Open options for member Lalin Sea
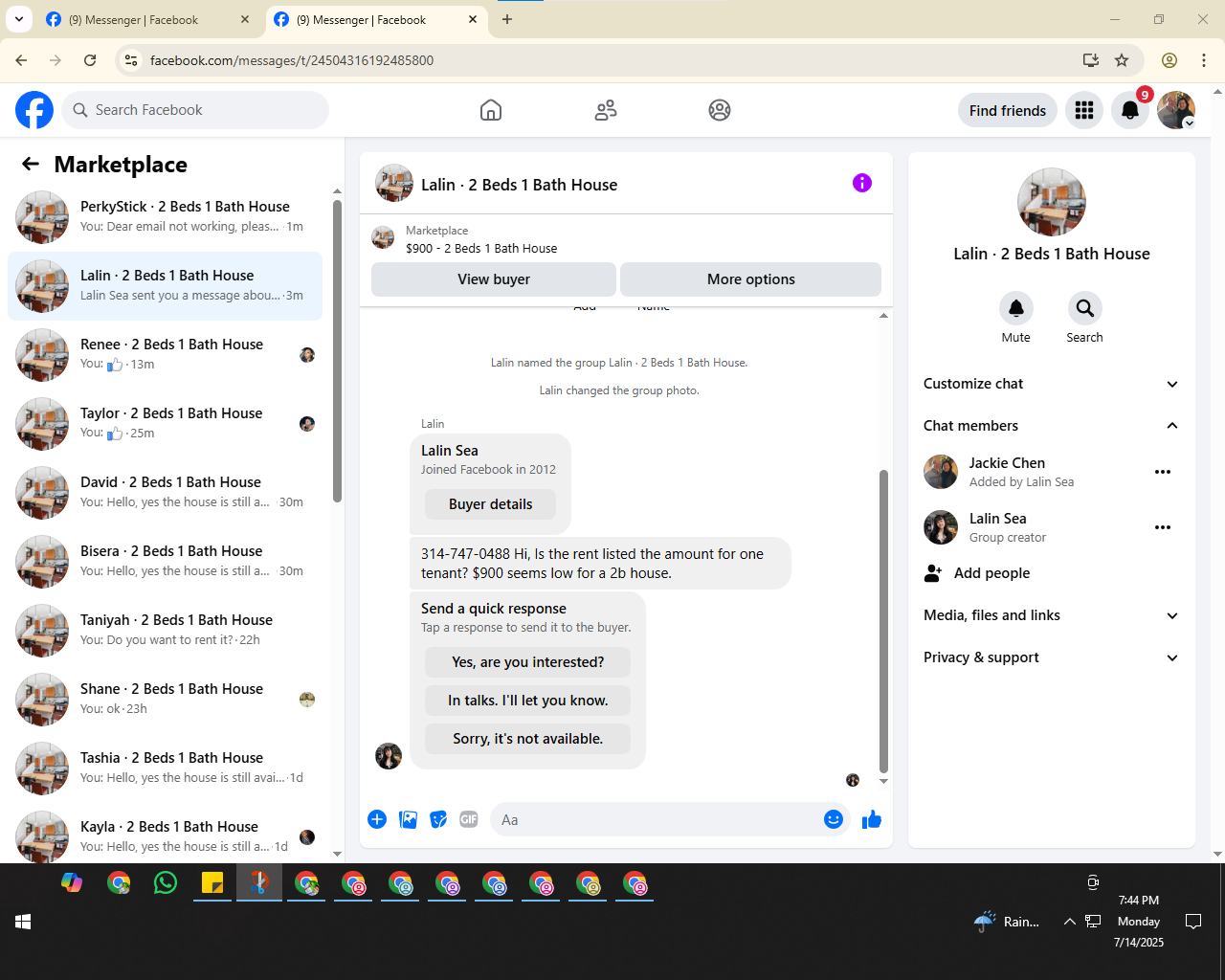Screen dimensions: 1225x980 [x=1163, y=527]
